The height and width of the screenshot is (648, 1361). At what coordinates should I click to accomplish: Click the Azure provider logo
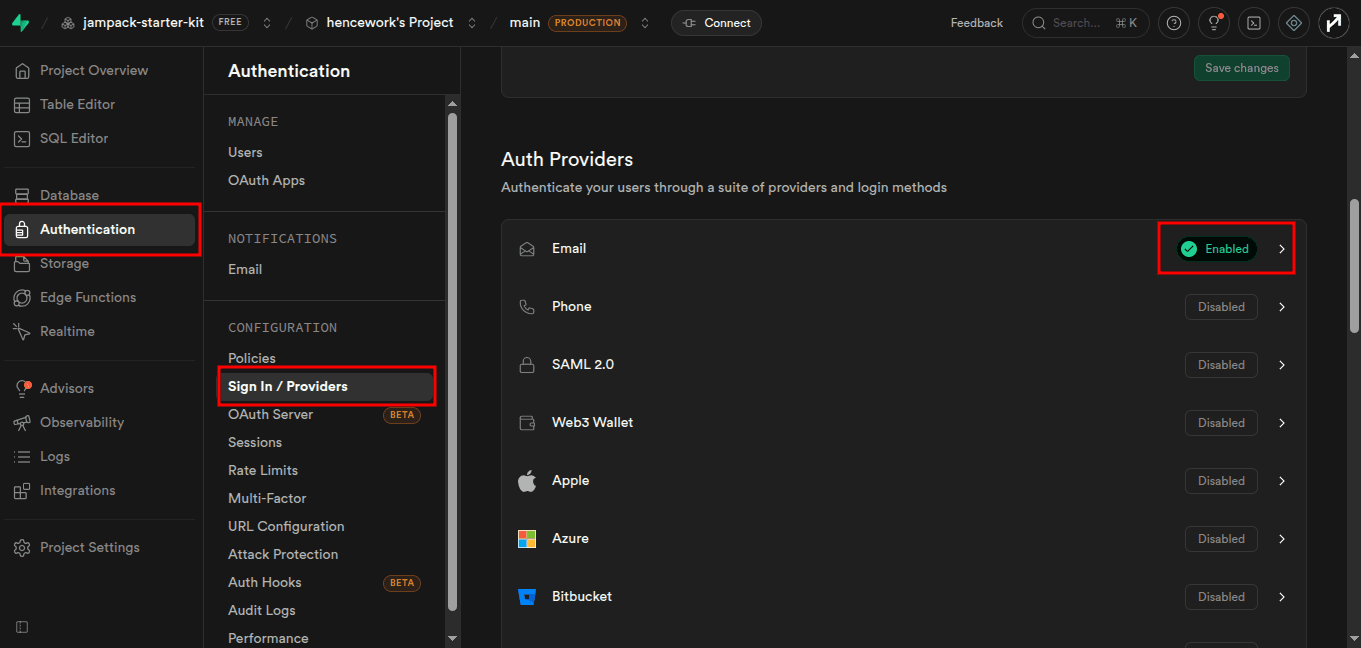point(527,539)
